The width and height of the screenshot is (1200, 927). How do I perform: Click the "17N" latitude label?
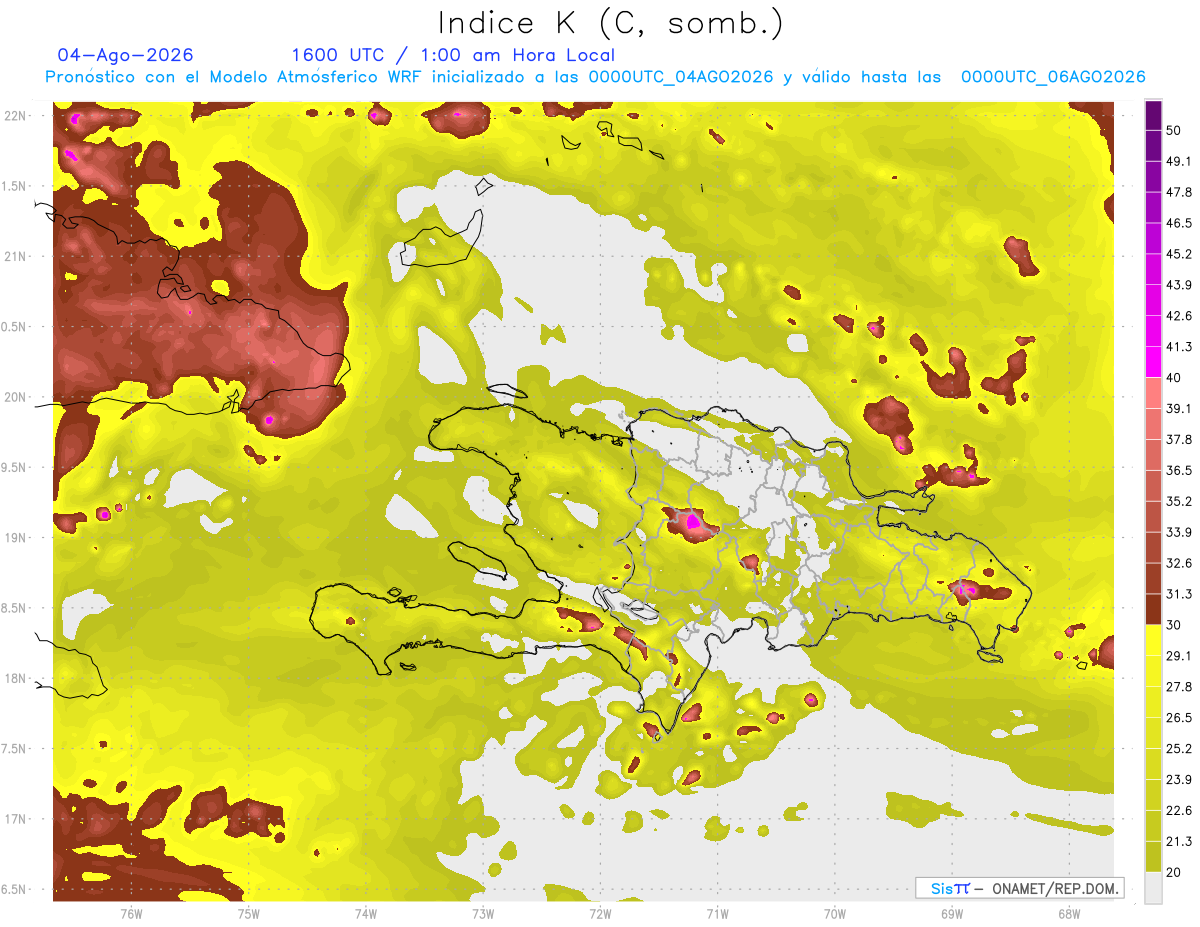tap(17, 819)
